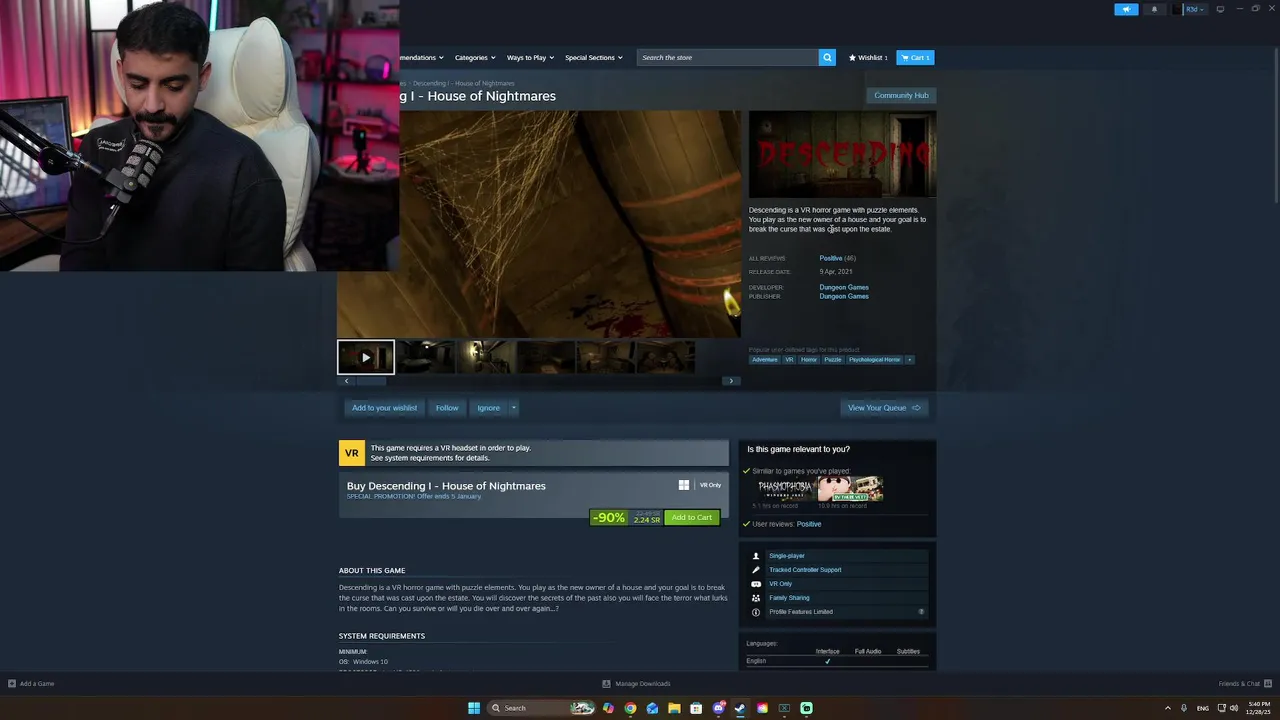This screenshot has height=720, width=1280.
Task: Open the Special Sections menu
Action: click(x=593, y=57)
